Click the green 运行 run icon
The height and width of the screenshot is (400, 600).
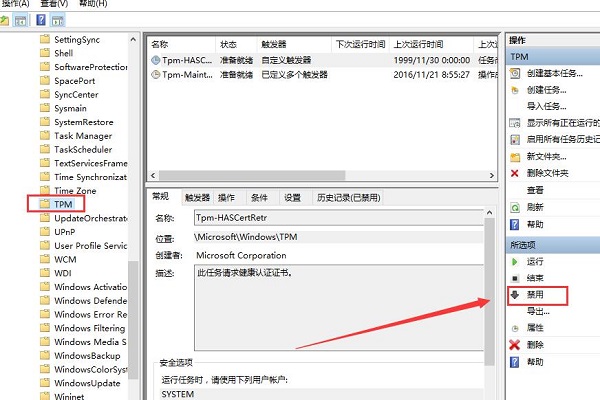[515, 262]
